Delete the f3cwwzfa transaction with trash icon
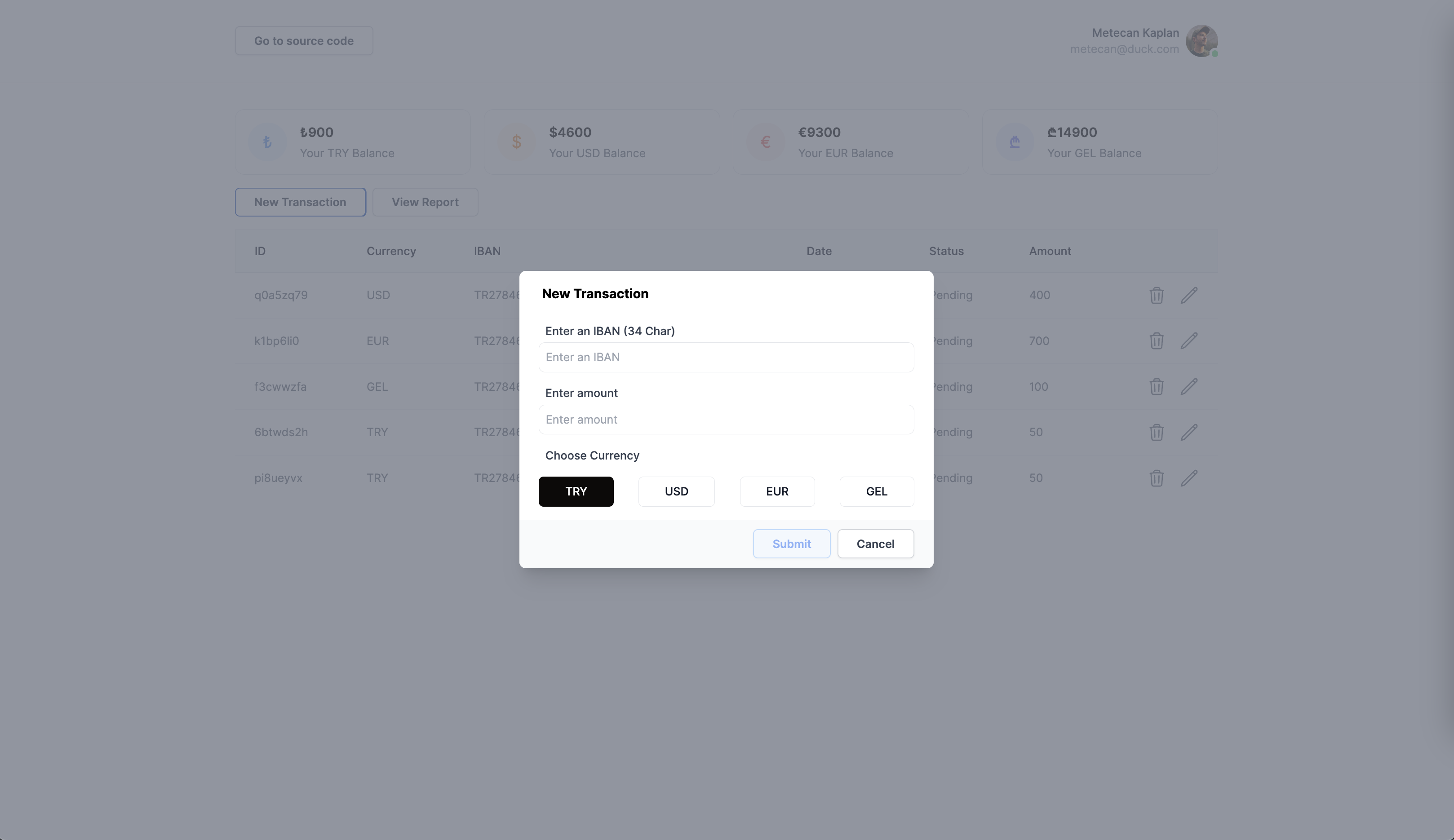Screen dimensions: 1454x840 1156,387
